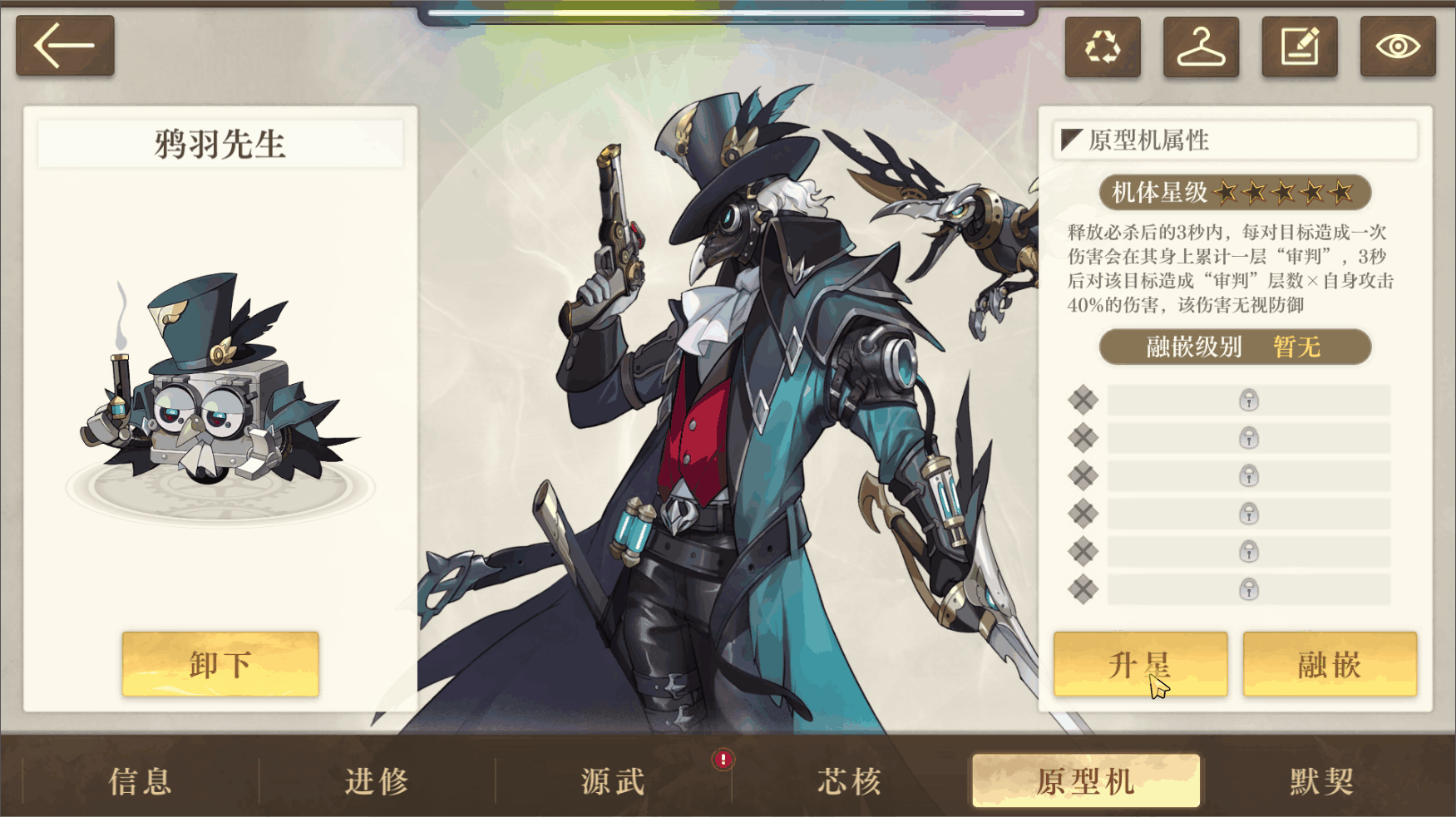Switch to the 信息 tab
1456x817 pixels.
point(141,781)
